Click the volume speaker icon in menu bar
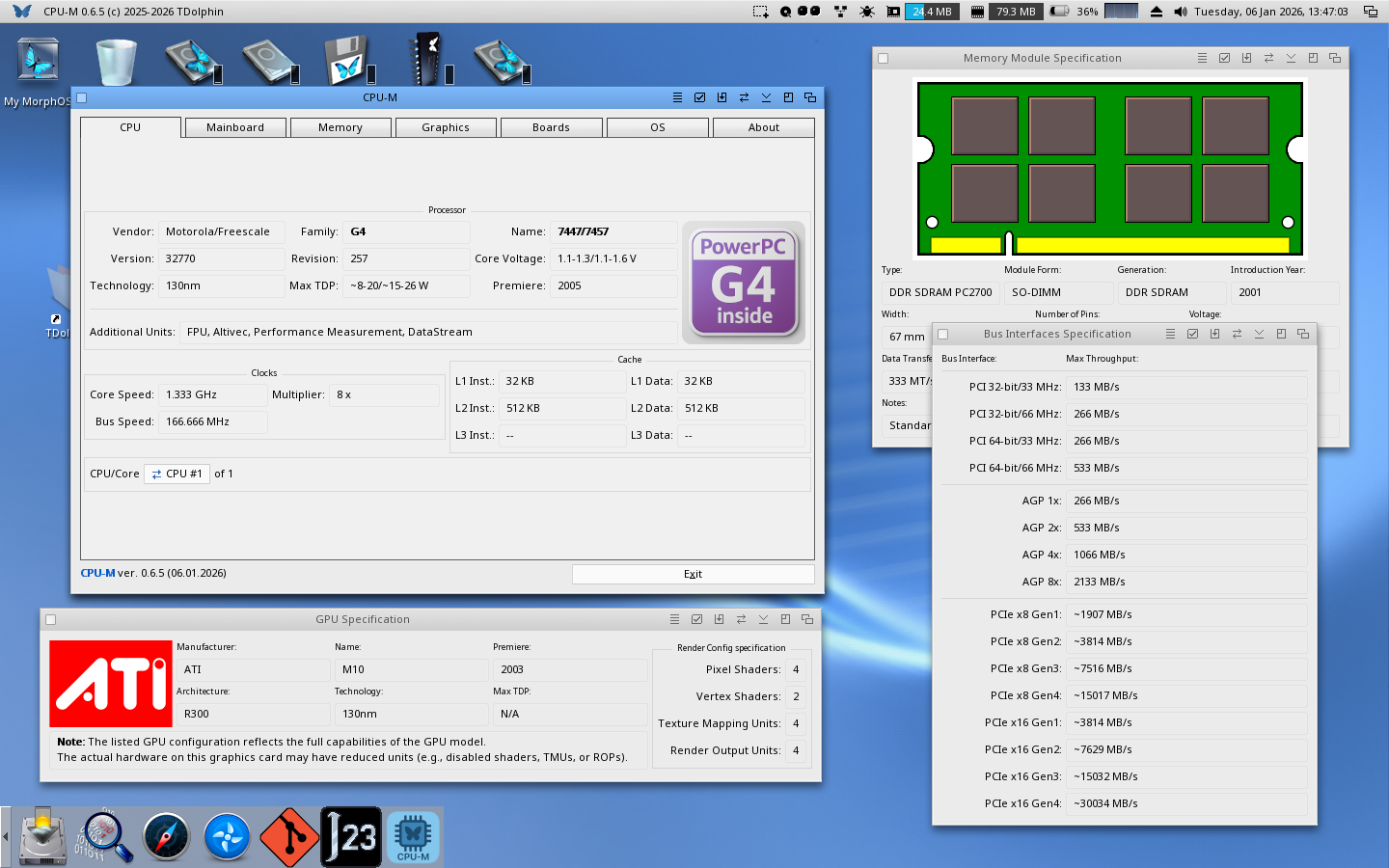Screen dimensions: 1389x868 [x=1181, y=12]
